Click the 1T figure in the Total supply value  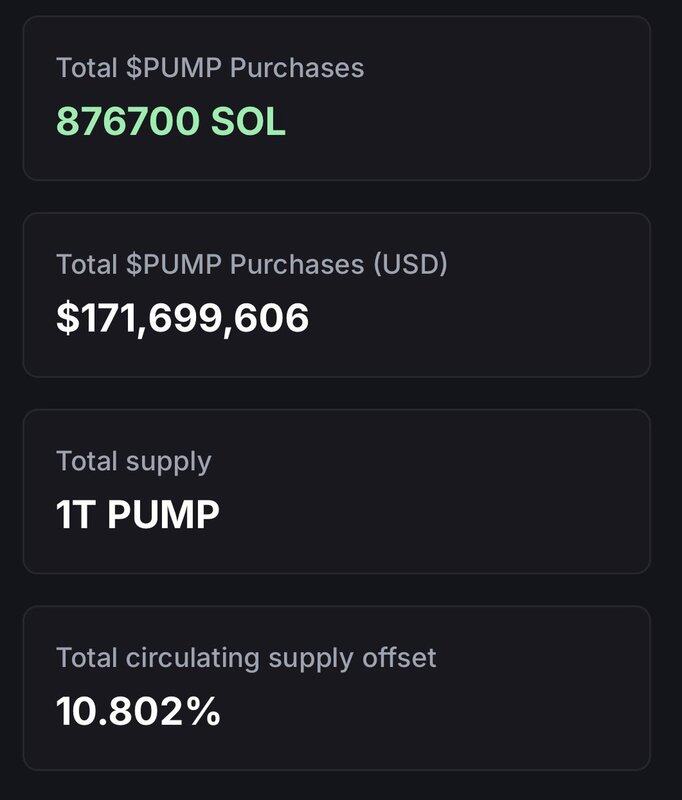tap(77, 515)
